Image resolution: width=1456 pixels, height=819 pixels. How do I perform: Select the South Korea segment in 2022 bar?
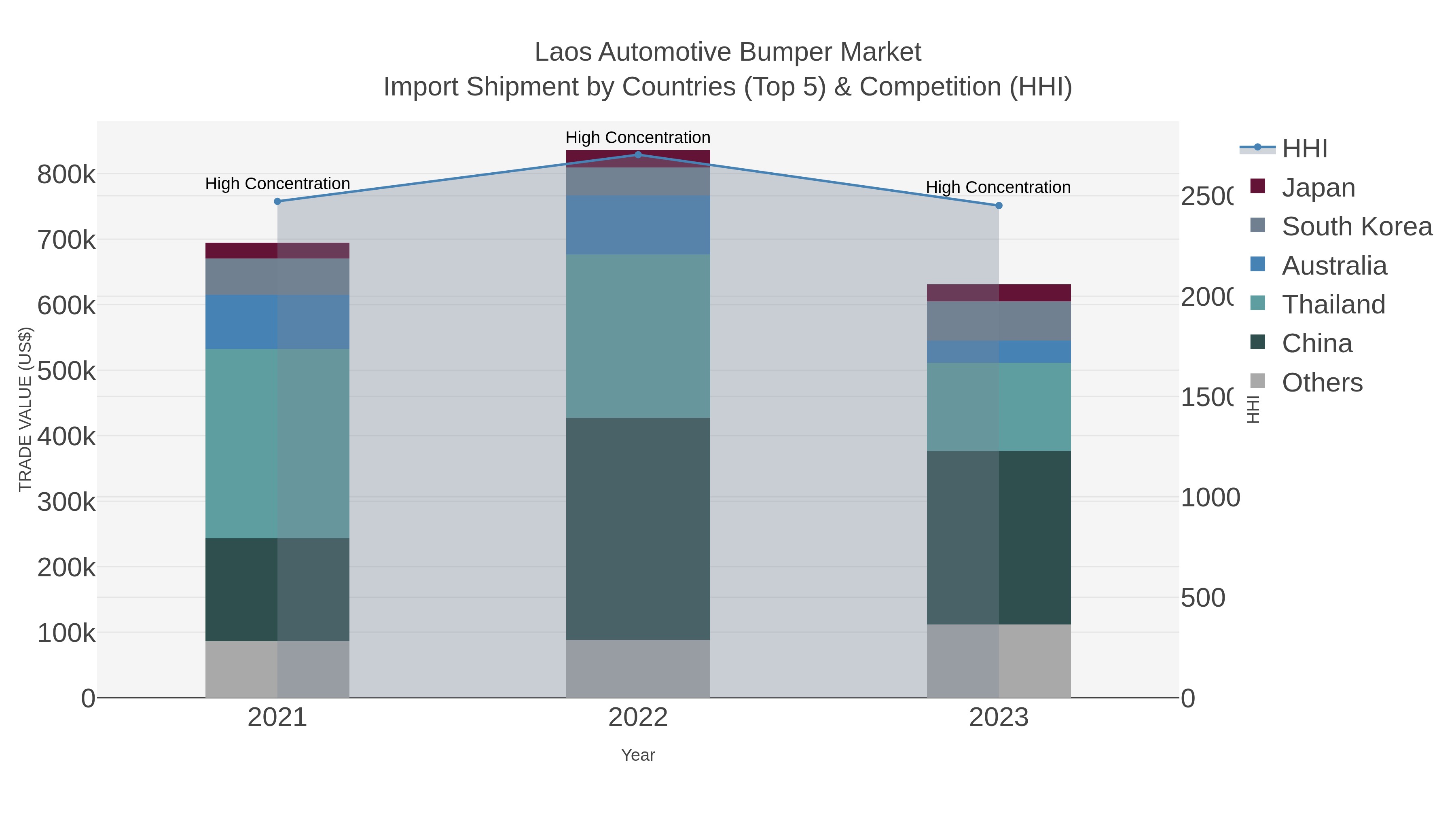click(x=638, y=182)
